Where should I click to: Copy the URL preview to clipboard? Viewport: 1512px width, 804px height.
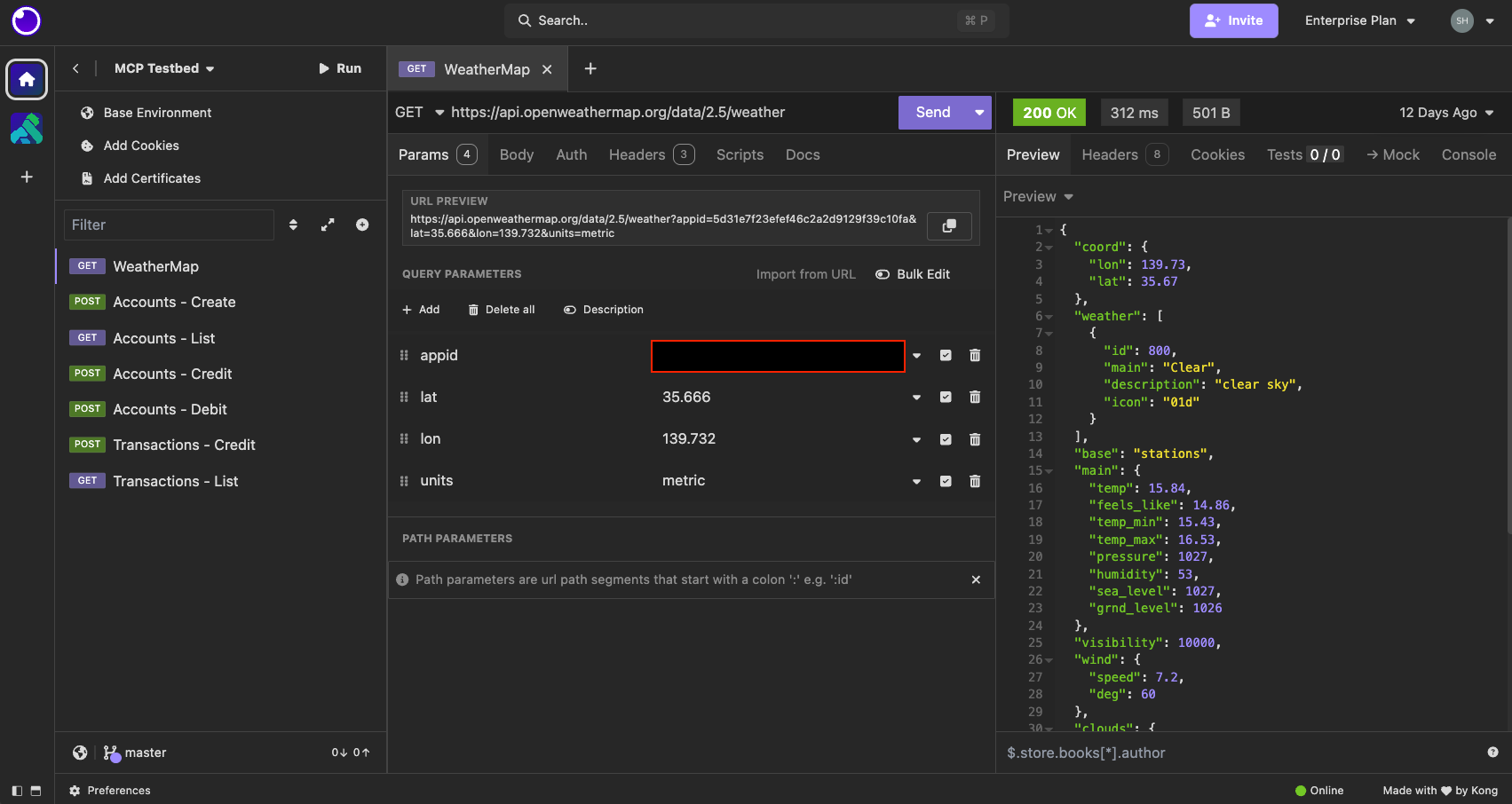[x=948, y=226]
